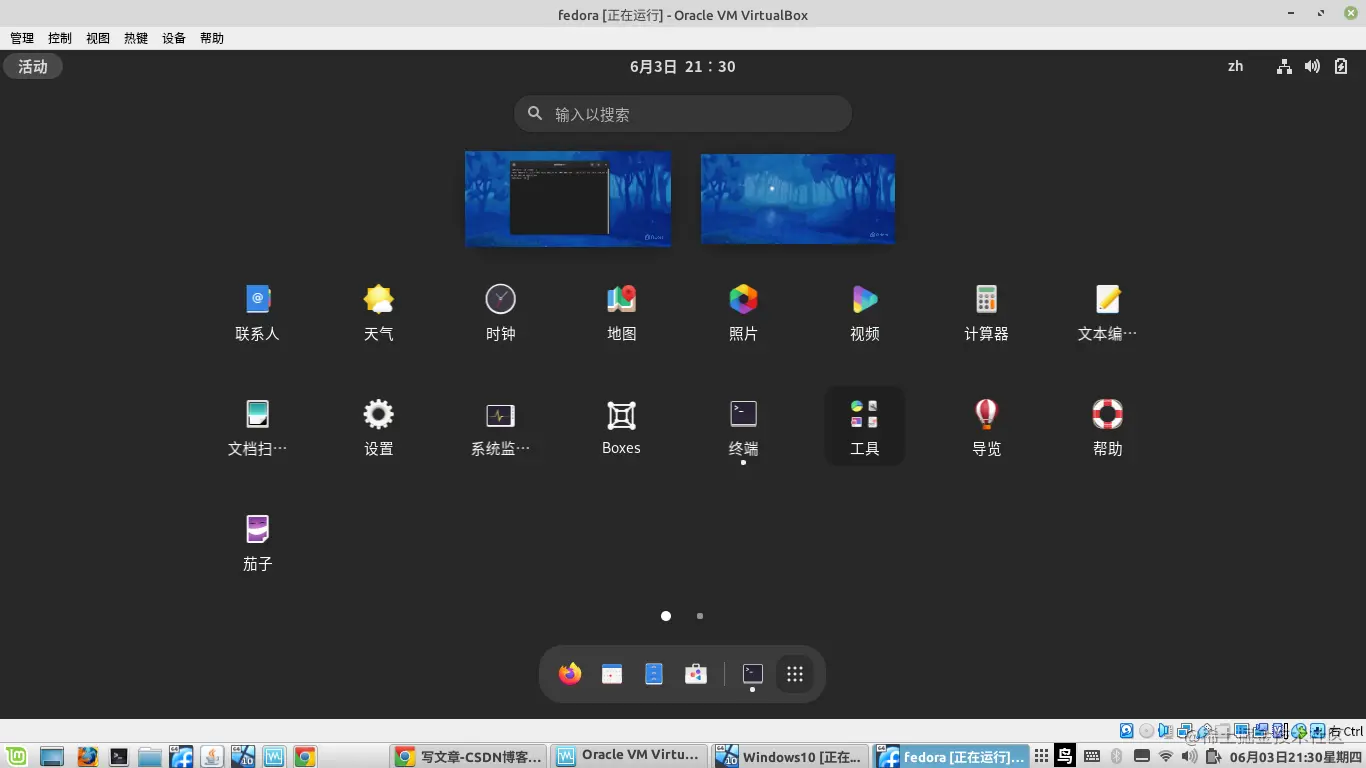This screenshot has width=1366, height=768.
Task: Open VirtualBox 热键 menu
Action: (136, 38)
